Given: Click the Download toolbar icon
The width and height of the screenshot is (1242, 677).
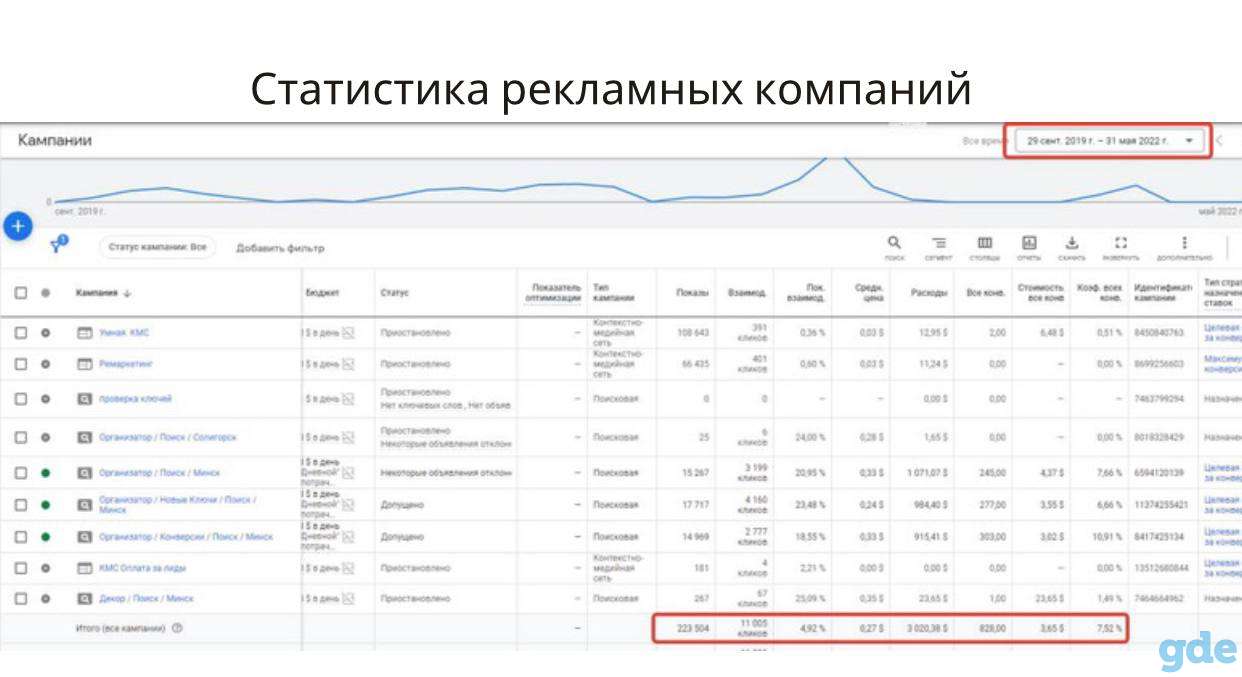Looking at the screenshot, I should pyautogui.click(x=1072, y=243).
